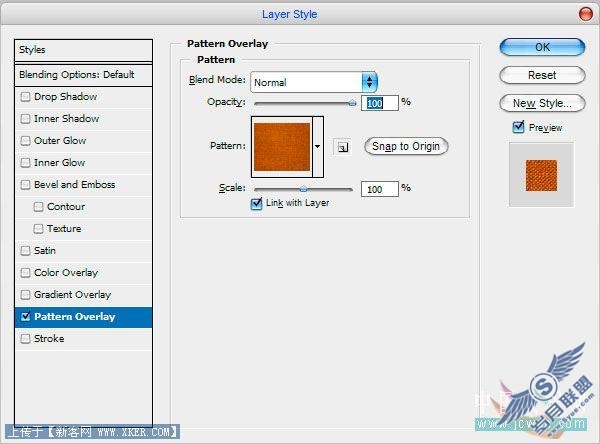This screenshot has height=444, width=600.
Task: Toggle the Link with Layer checkbox
Action: 256,204
